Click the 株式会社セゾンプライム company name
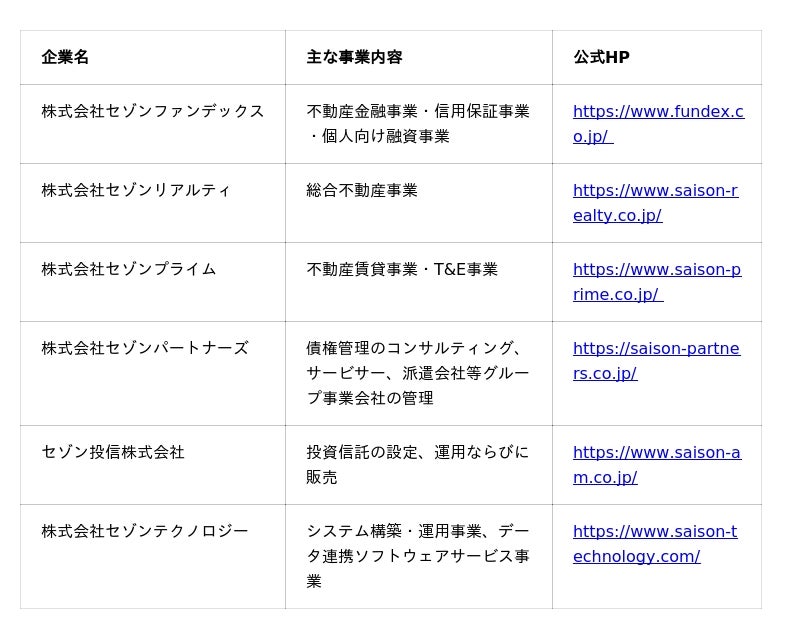Viewport: 800px width, 639px height. pyautogui.click(x=129, y=269)
